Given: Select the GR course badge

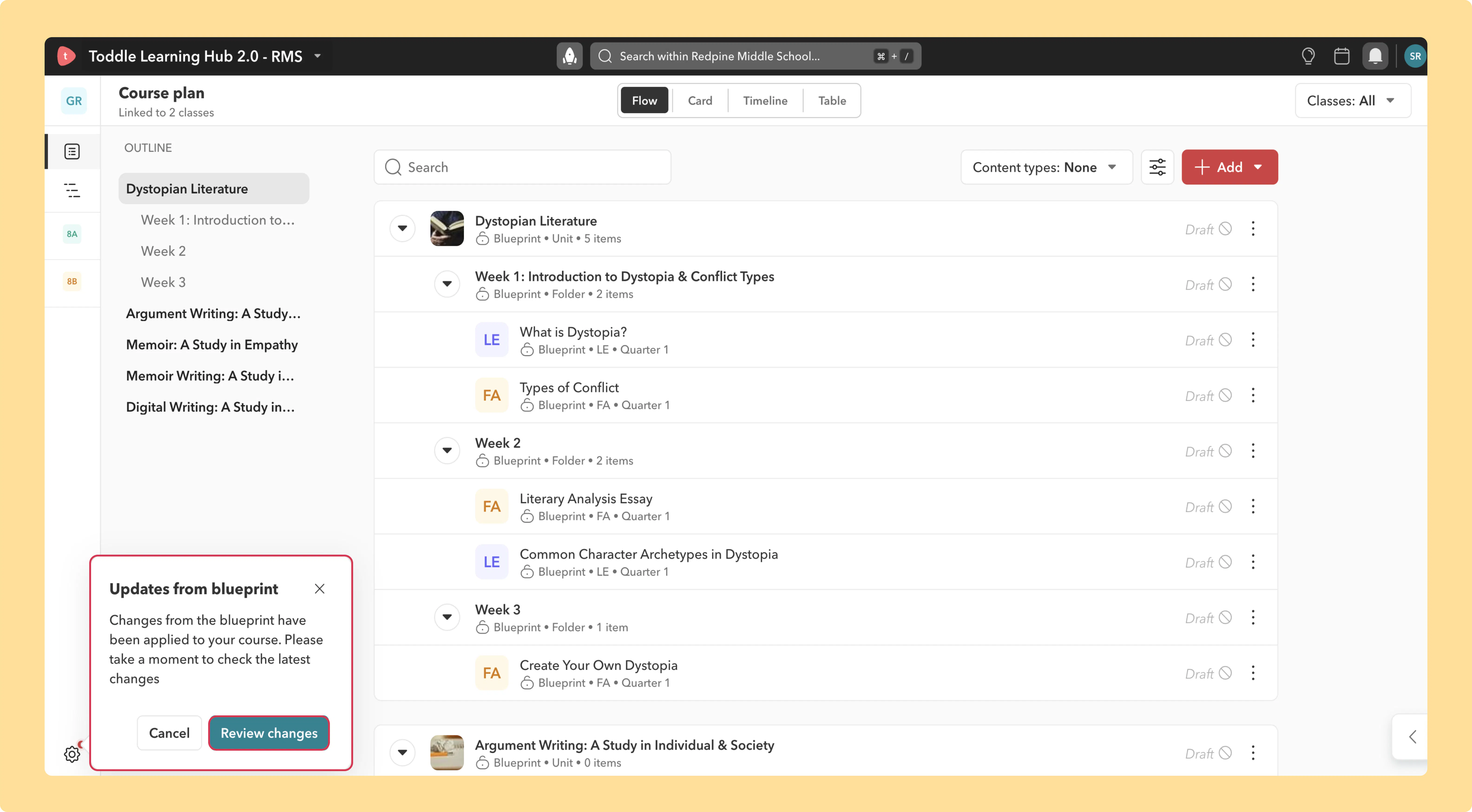Looking at the screenshot, I should pyautogui.click(x=74, y=101).
